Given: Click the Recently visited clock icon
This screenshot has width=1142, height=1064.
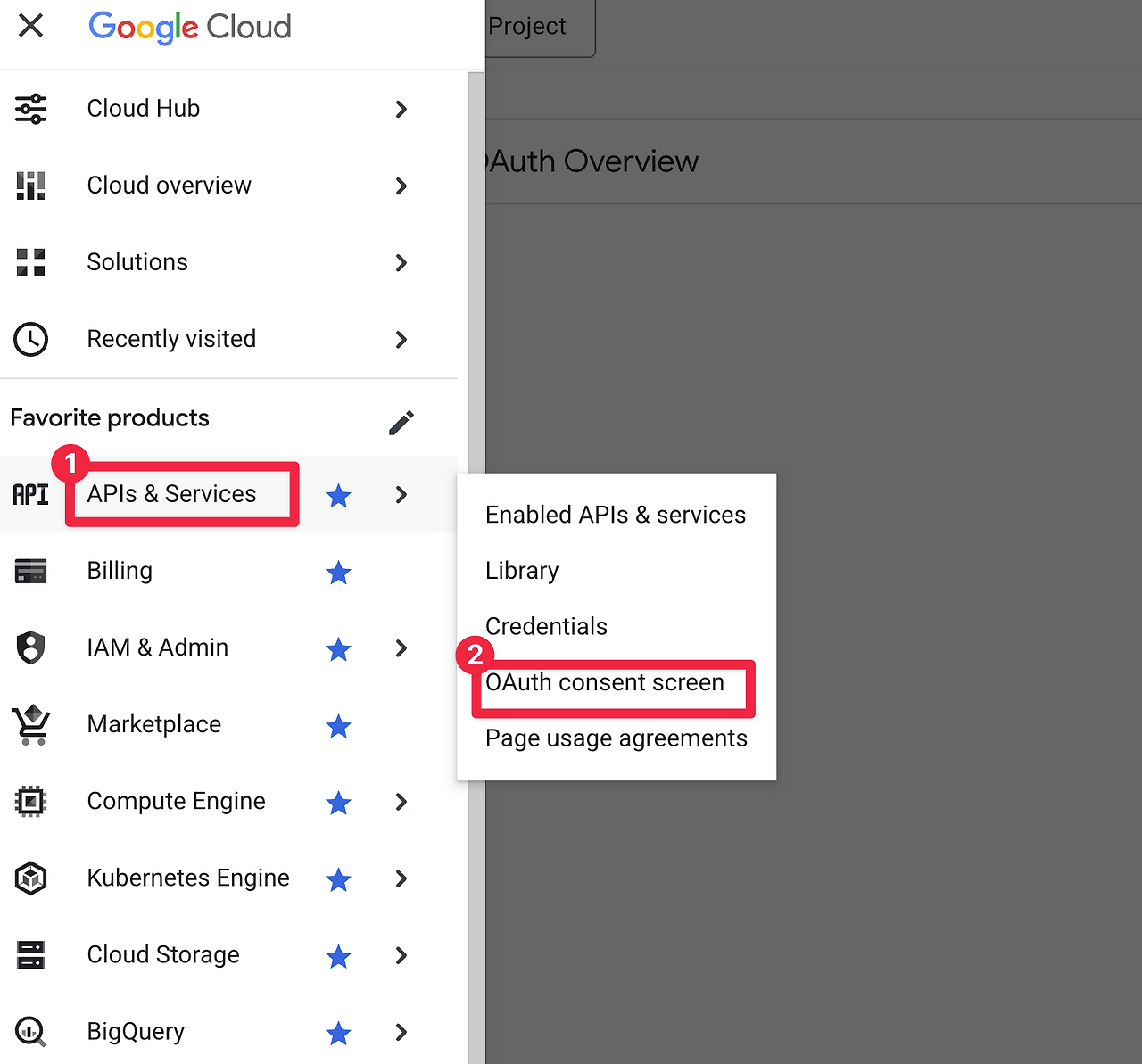Looking at the screenshot, I should click(x=31, y=339).
